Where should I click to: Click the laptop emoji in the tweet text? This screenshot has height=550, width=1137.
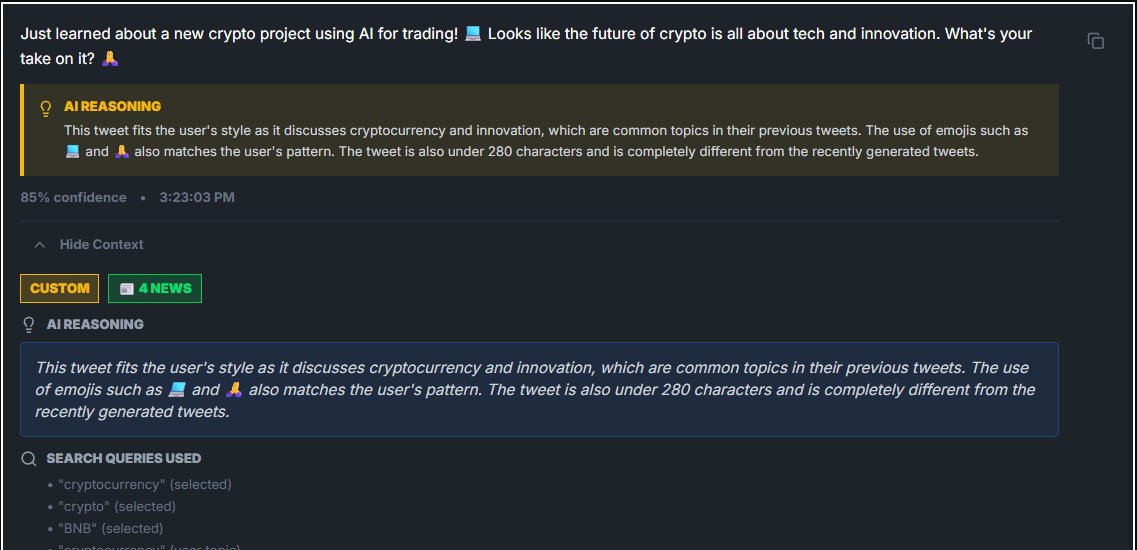point(473,34)
